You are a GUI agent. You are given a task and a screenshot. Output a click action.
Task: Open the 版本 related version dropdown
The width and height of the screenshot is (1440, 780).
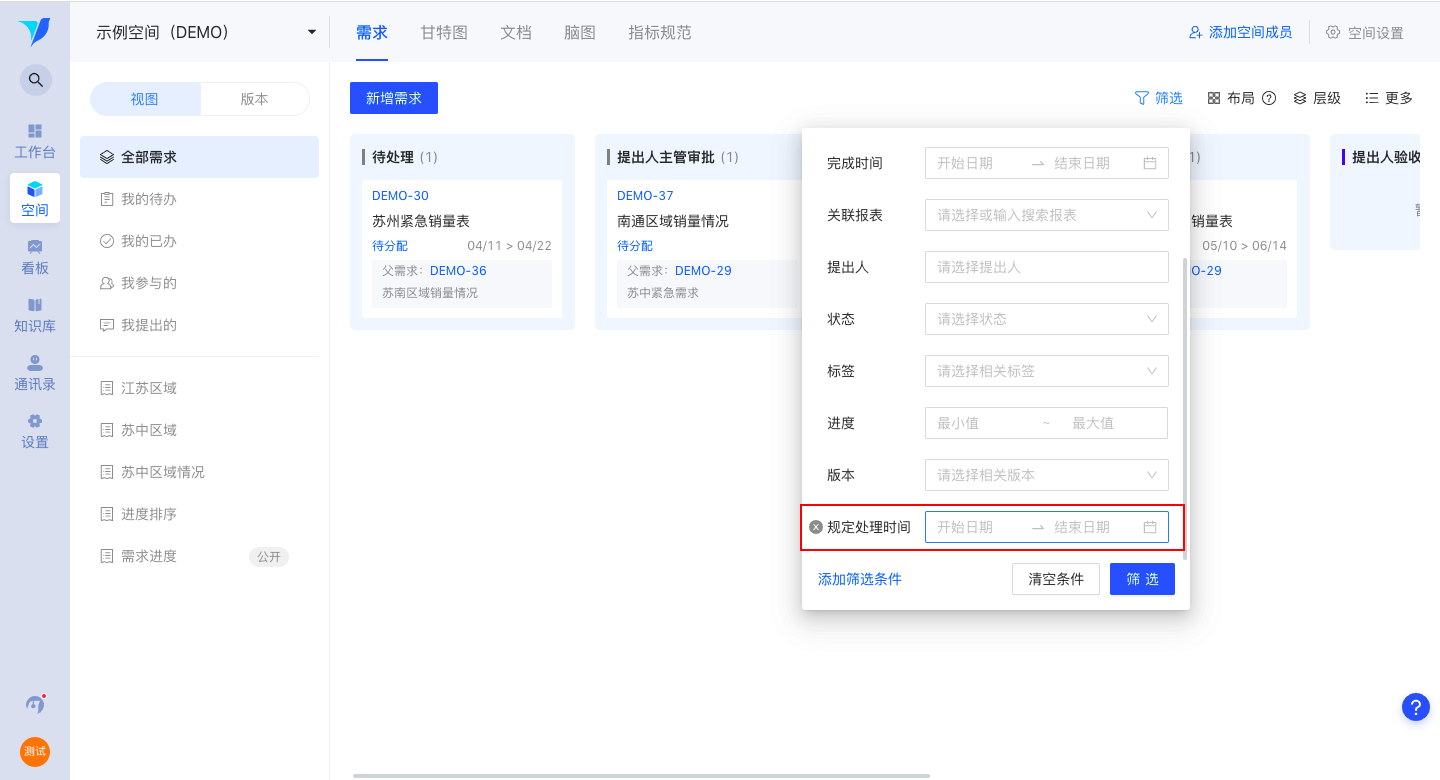tap(1046, 475)
